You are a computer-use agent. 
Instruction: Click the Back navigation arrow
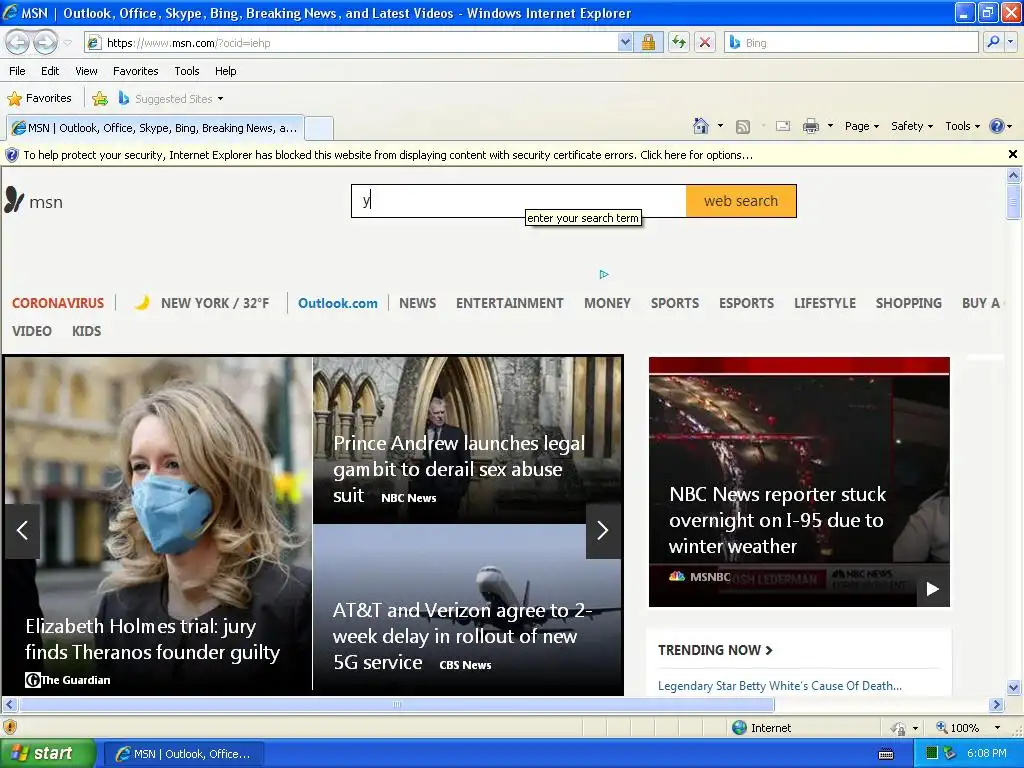18,42
